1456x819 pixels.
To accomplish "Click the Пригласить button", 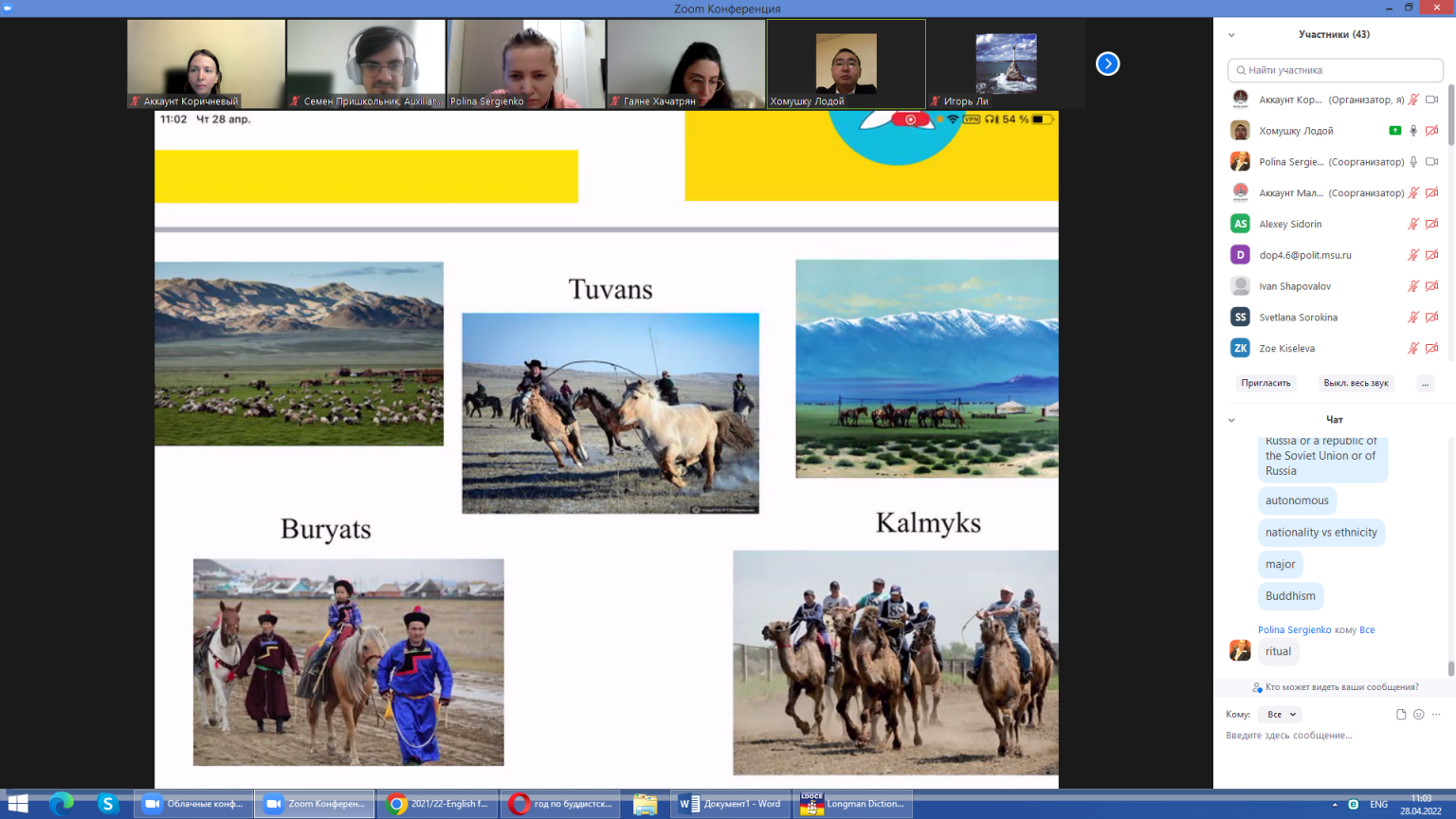I will coord(1265,383).
